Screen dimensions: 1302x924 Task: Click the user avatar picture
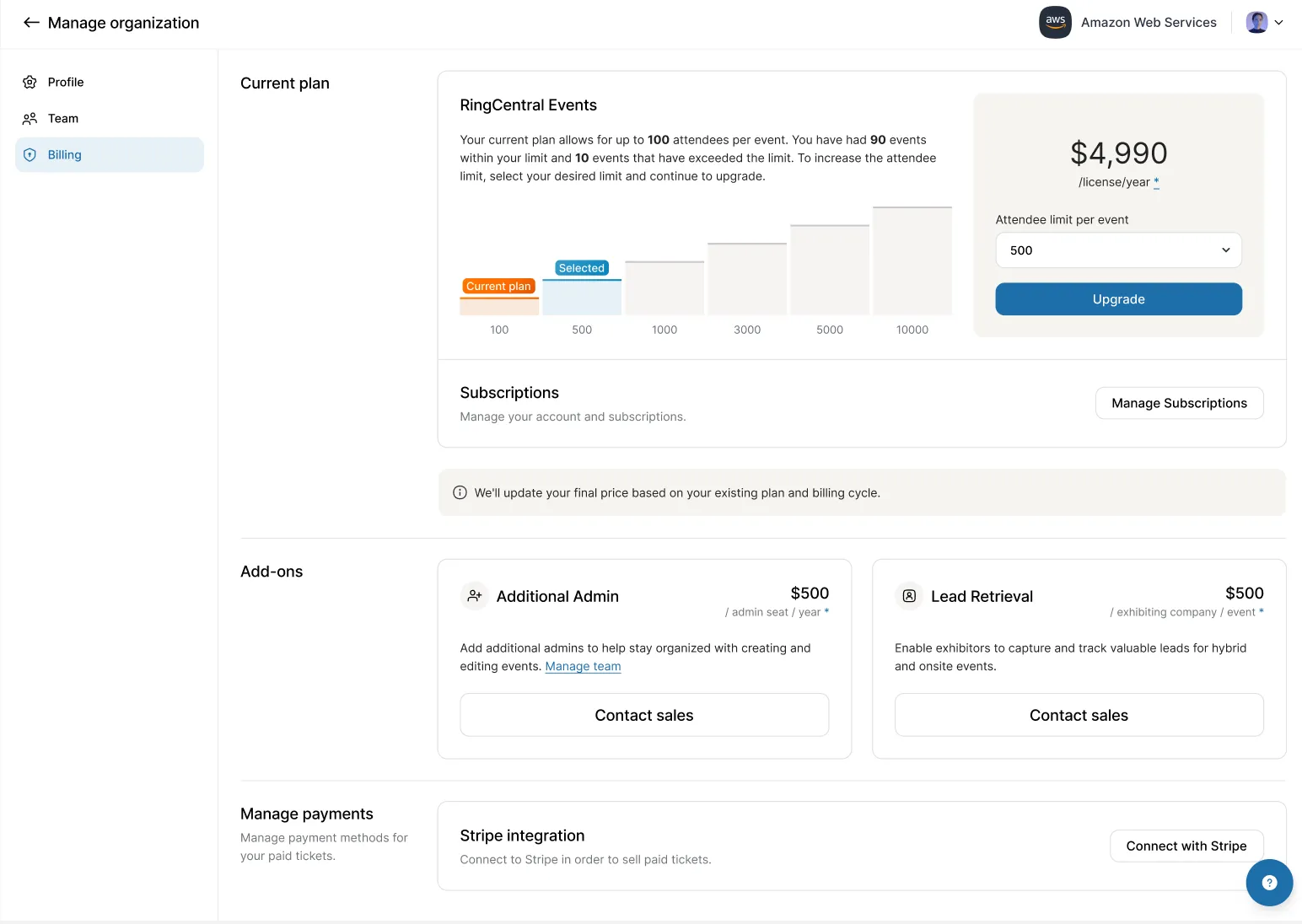(x=1256, y=23)
